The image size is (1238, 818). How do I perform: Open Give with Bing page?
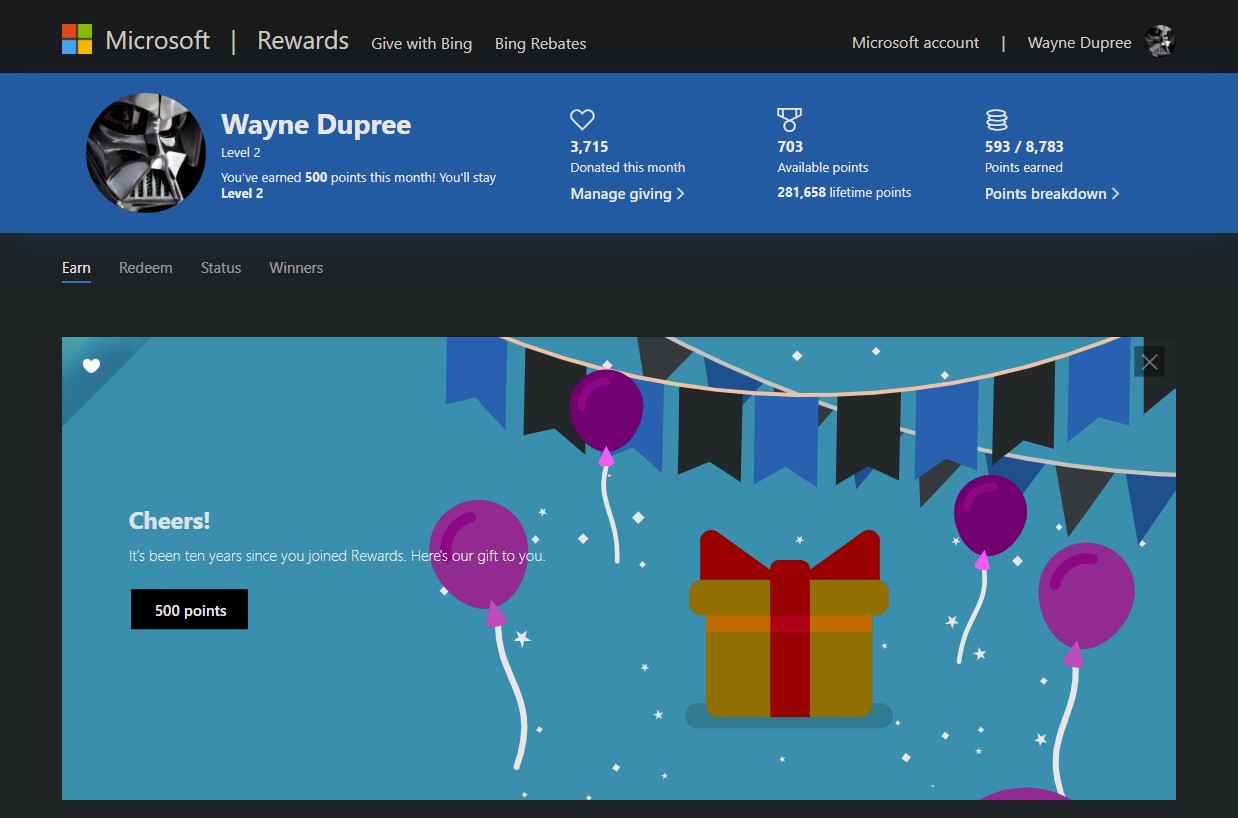pos(421,44)
